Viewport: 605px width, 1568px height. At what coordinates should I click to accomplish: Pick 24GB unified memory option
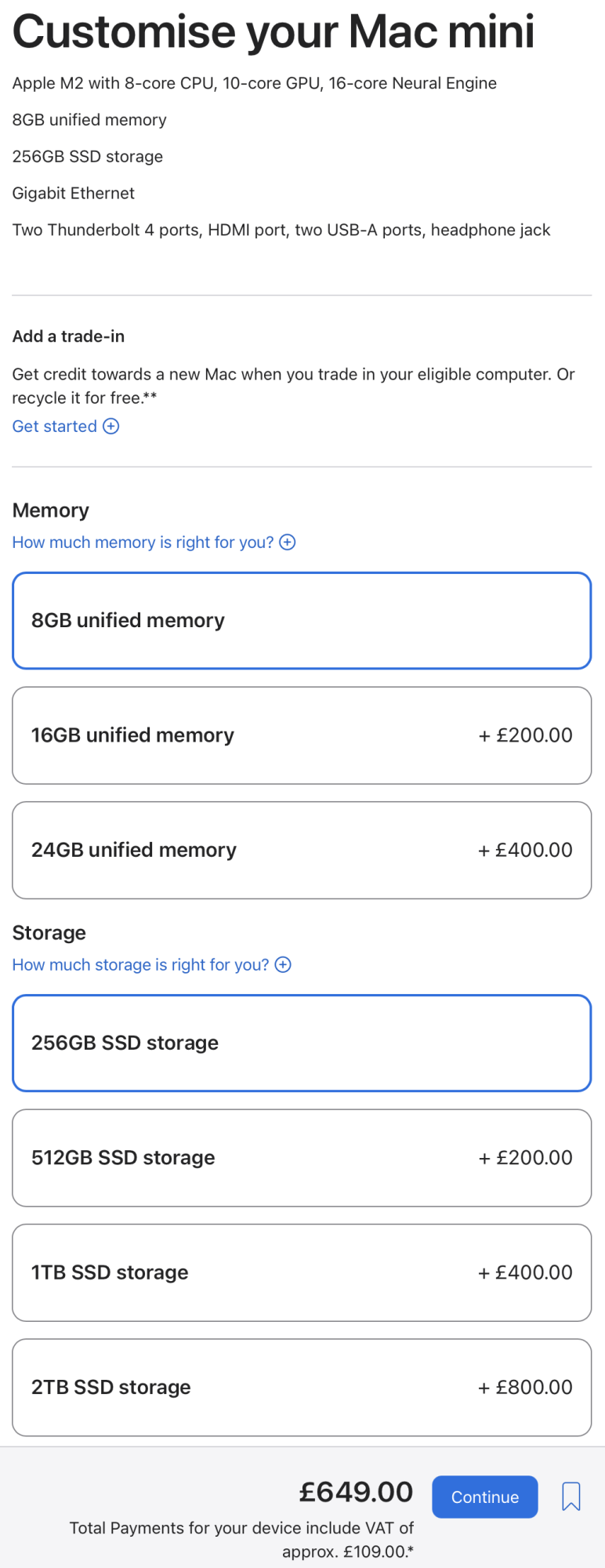pos(302,850)
